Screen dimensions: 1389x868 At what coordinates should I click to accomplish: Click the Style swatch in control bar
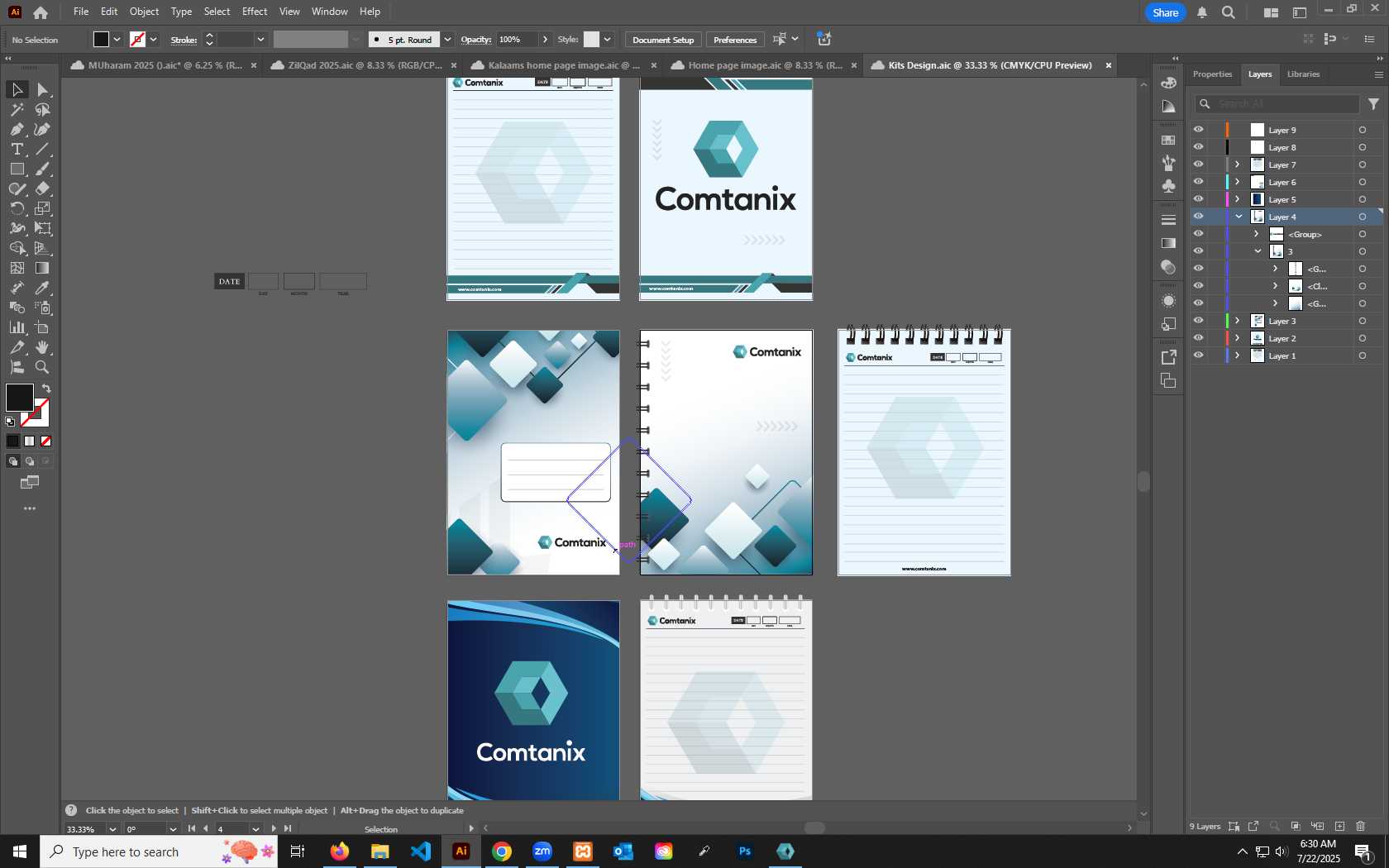(x=591, y=40)
